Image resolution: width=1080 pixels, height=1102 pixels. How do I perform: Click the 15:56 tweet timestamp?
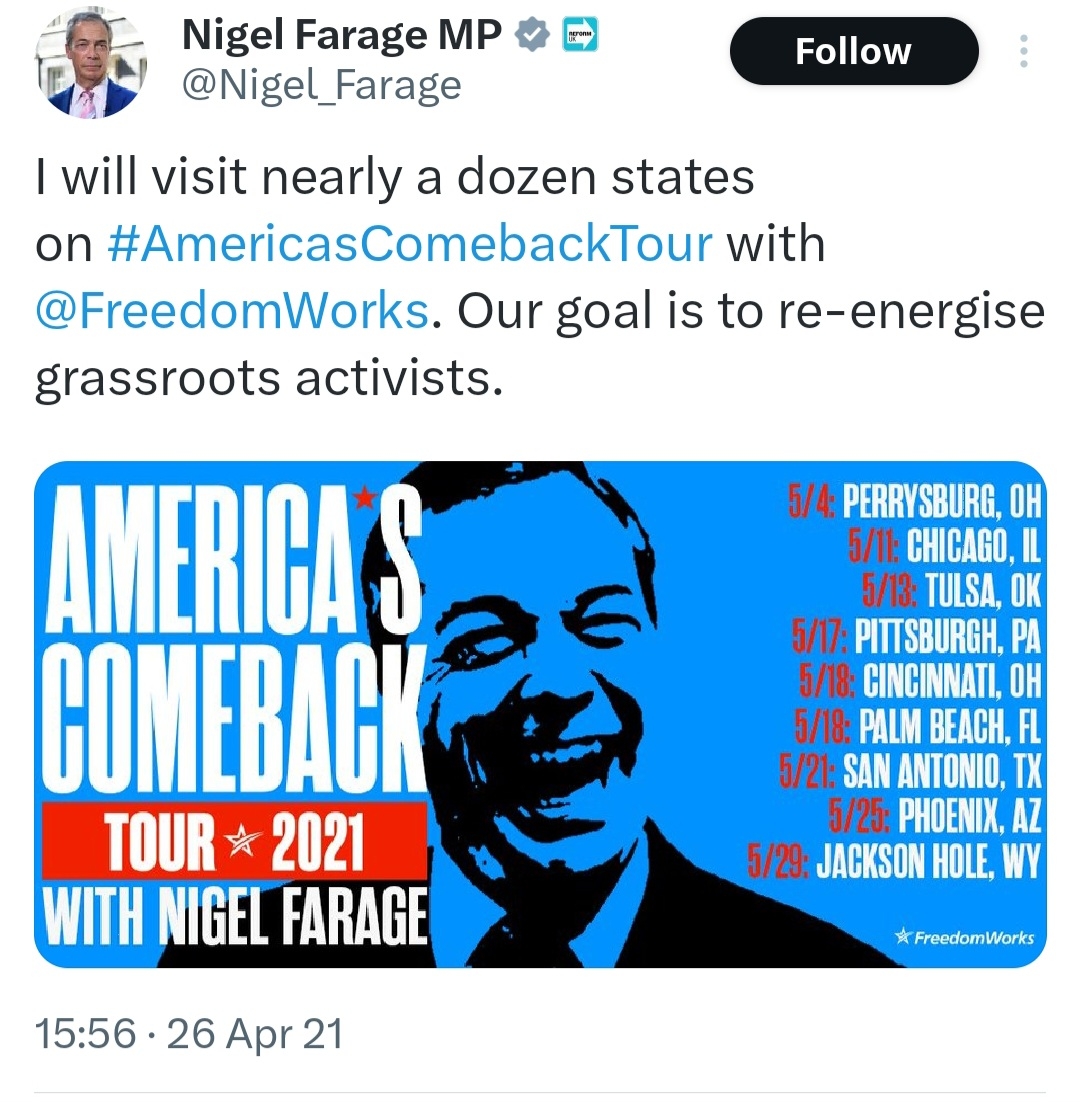pyautogui.click(x=85, y=1033)
